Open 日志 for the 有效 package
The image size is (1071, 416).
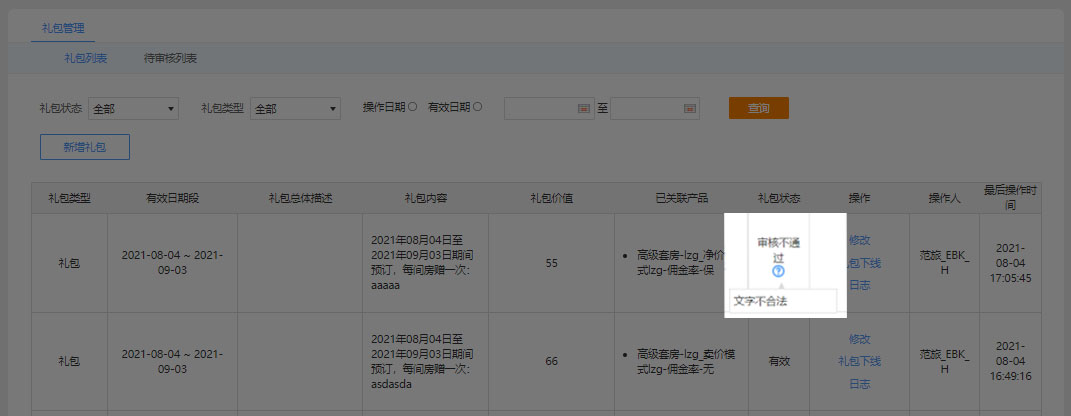859,384
